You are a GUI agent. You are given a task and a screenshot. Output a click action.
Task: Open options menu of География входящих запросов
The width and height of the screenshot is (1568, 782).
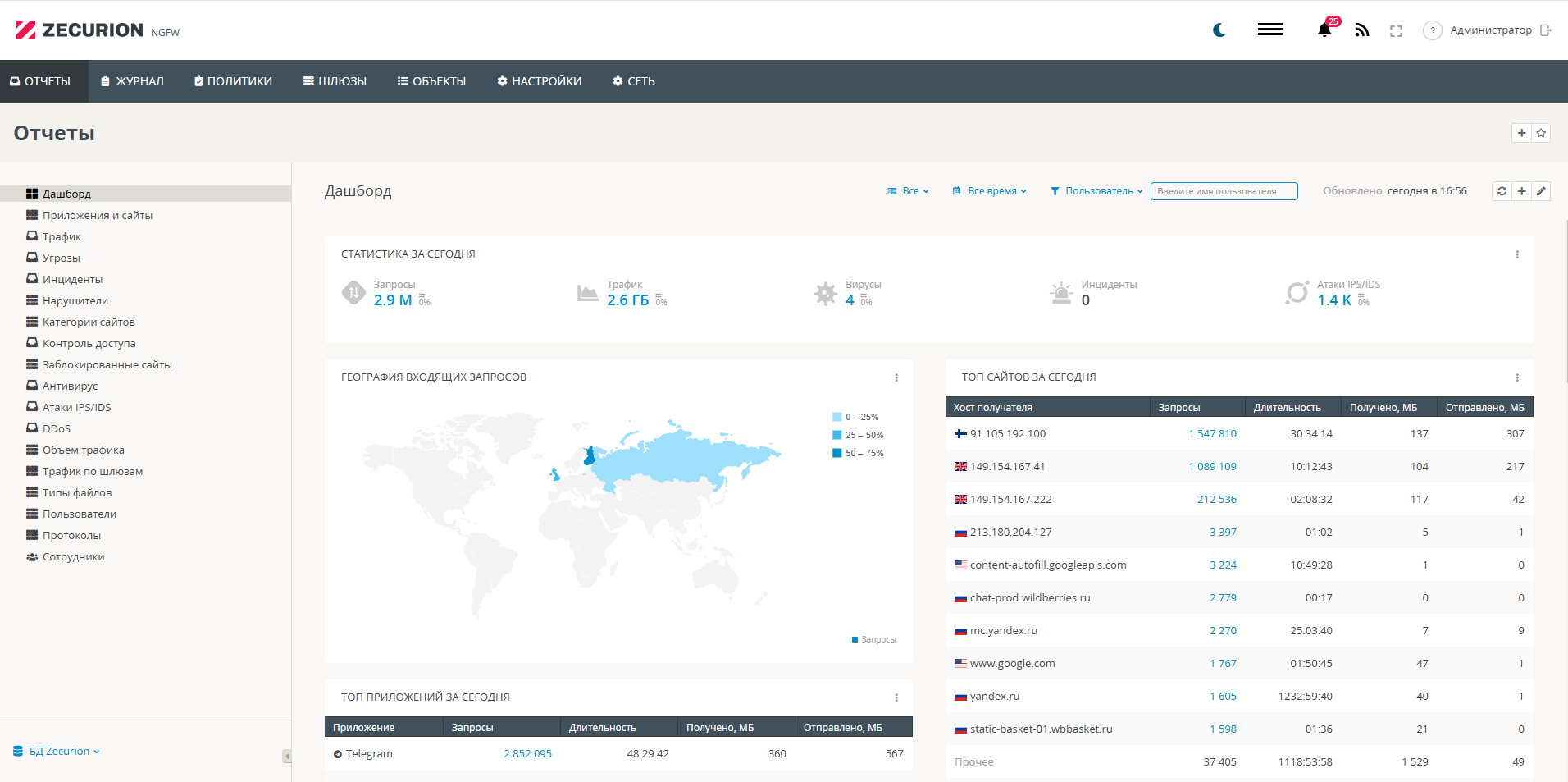(896, 377)
